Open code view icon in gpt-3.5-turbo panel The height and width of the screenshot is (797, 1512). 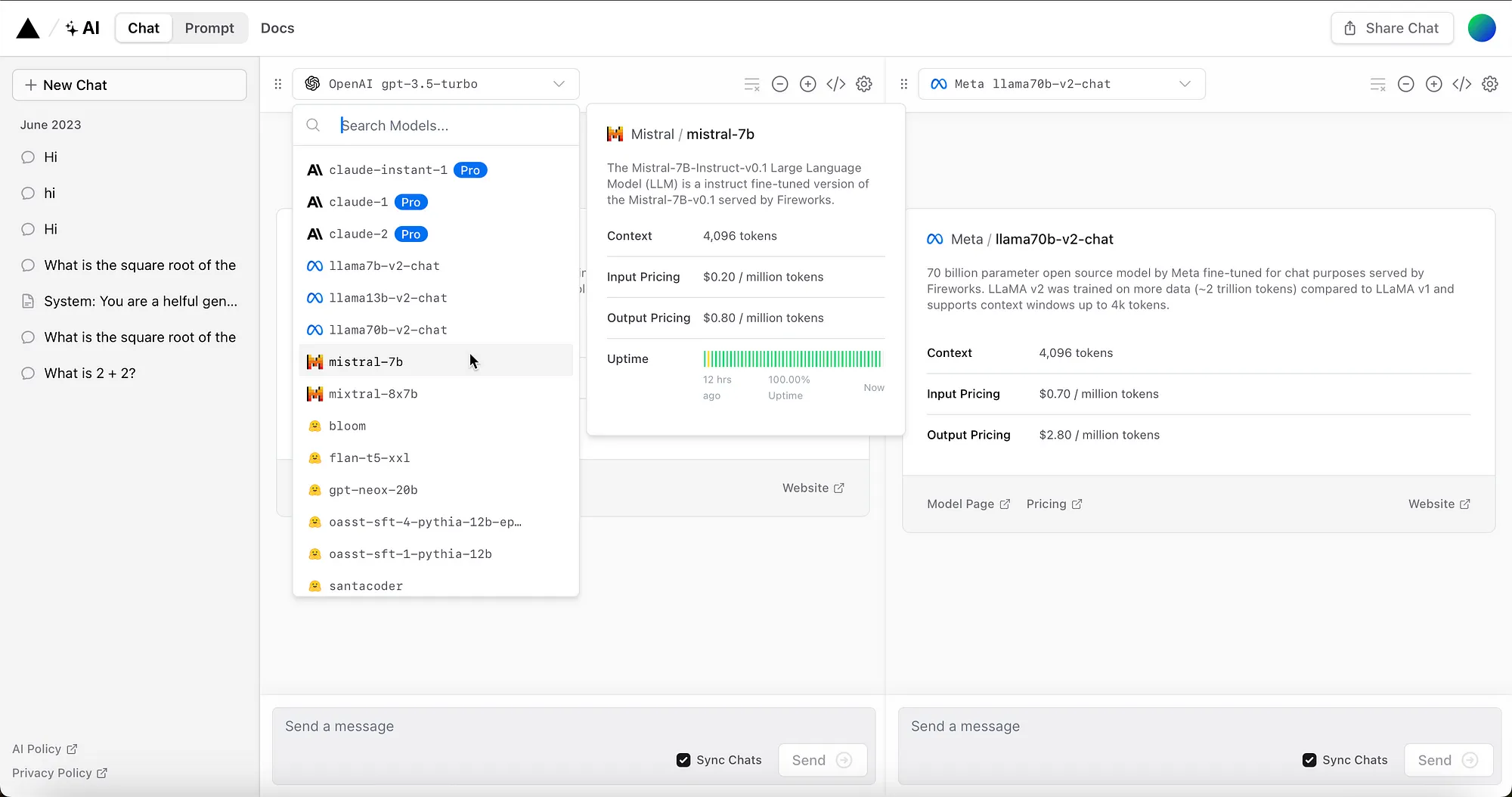click(x=835, y=84)
